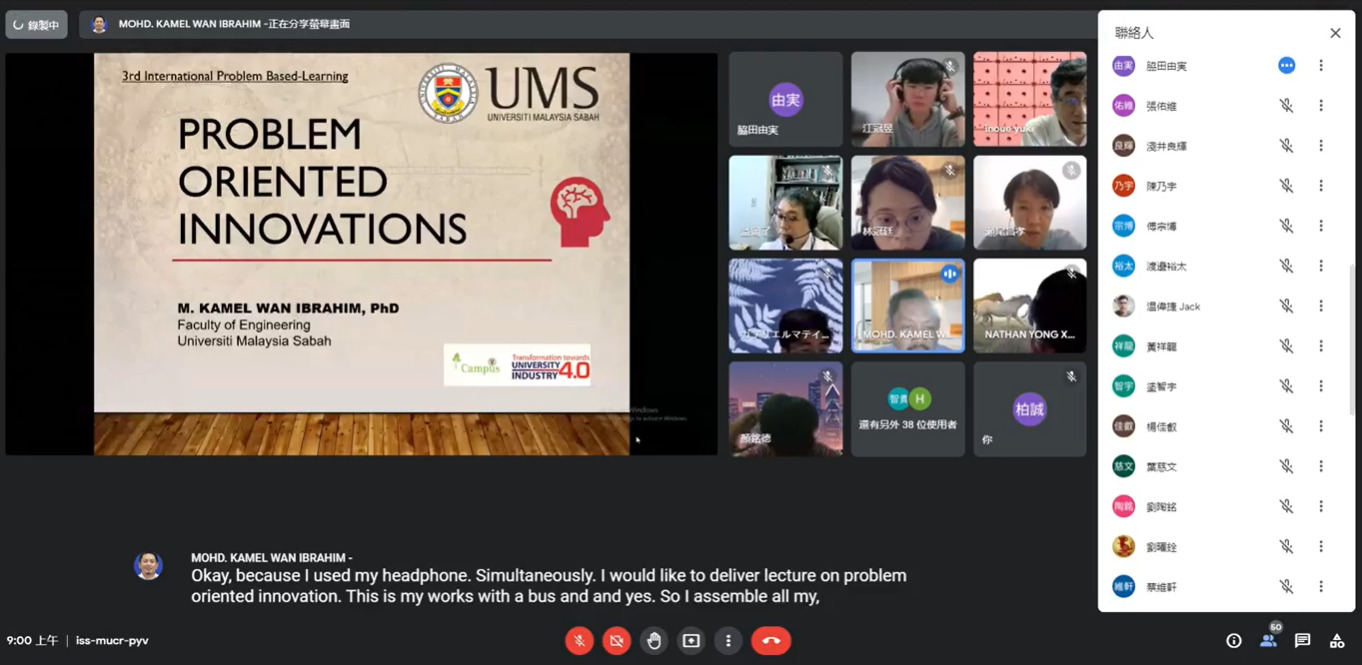This screenshot has height=665, width=1362.
Task: Click the recording indicator at top left
Action: click(37, 25)
